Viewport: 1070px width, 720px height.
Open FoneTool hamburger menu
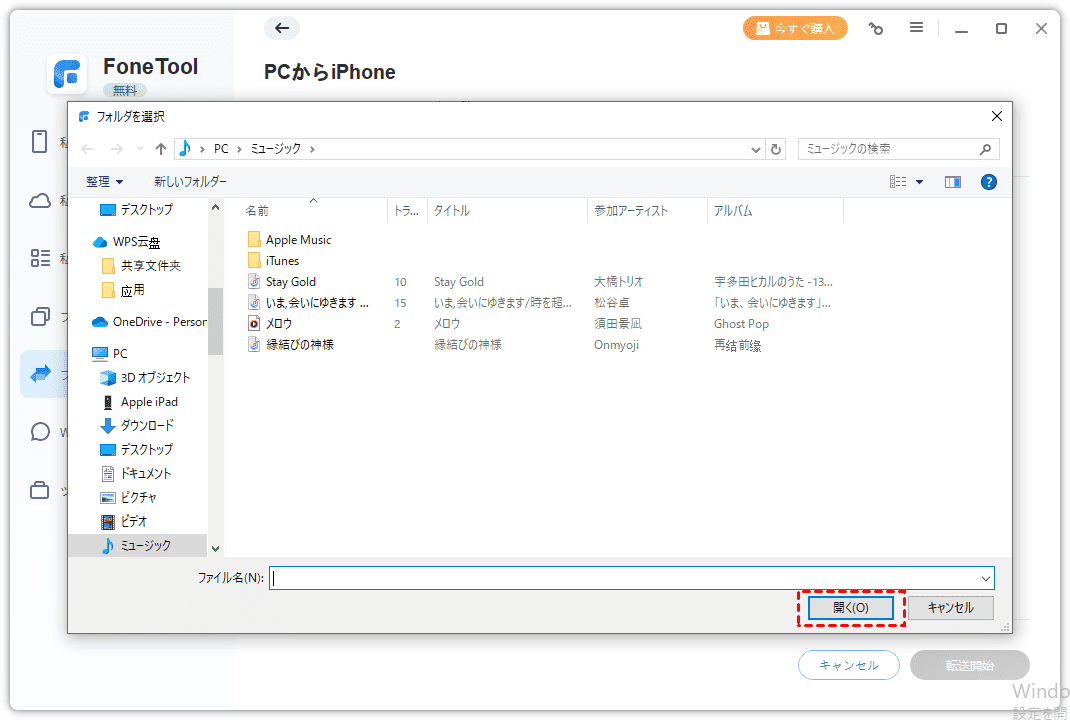[916, 28]
